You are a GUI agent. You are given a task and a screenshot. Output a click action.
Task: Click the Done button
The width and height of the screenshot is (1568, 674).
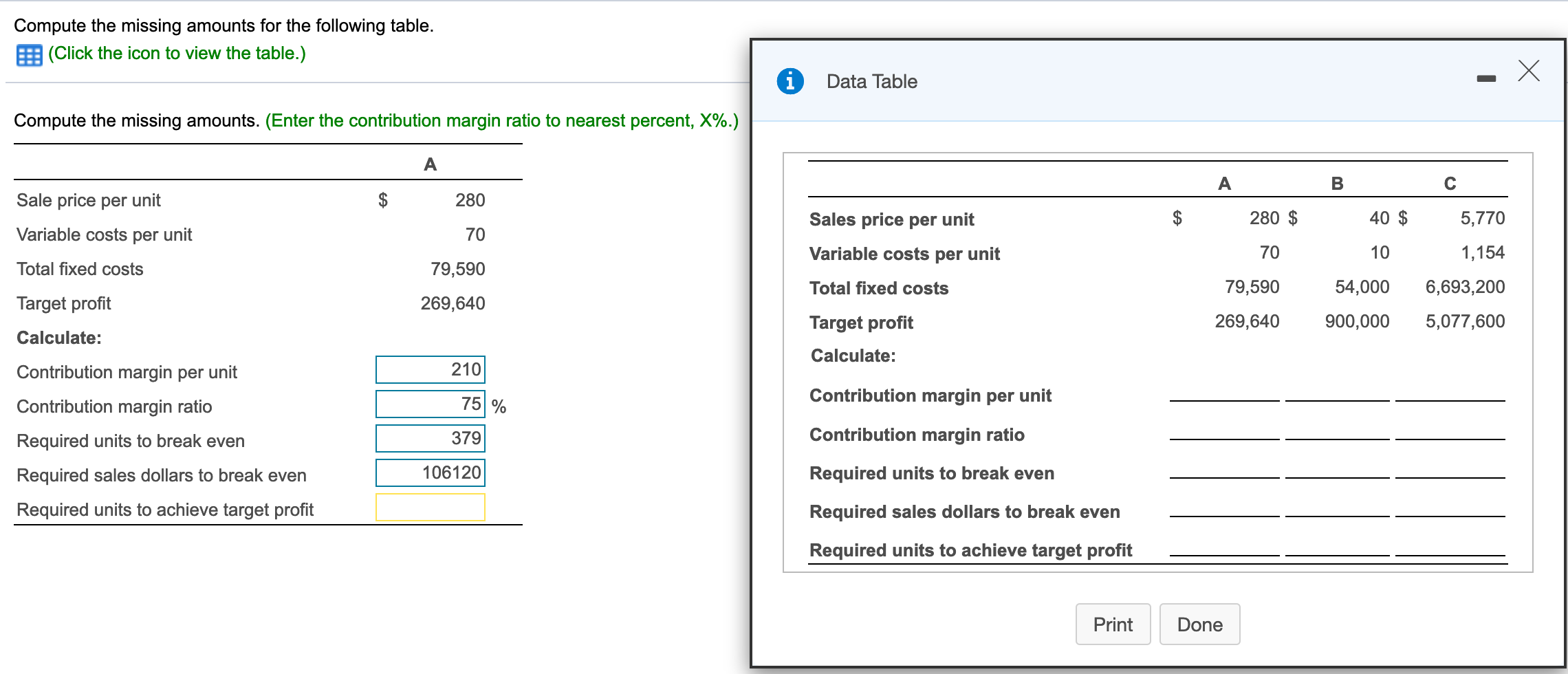coord(1199,624)
